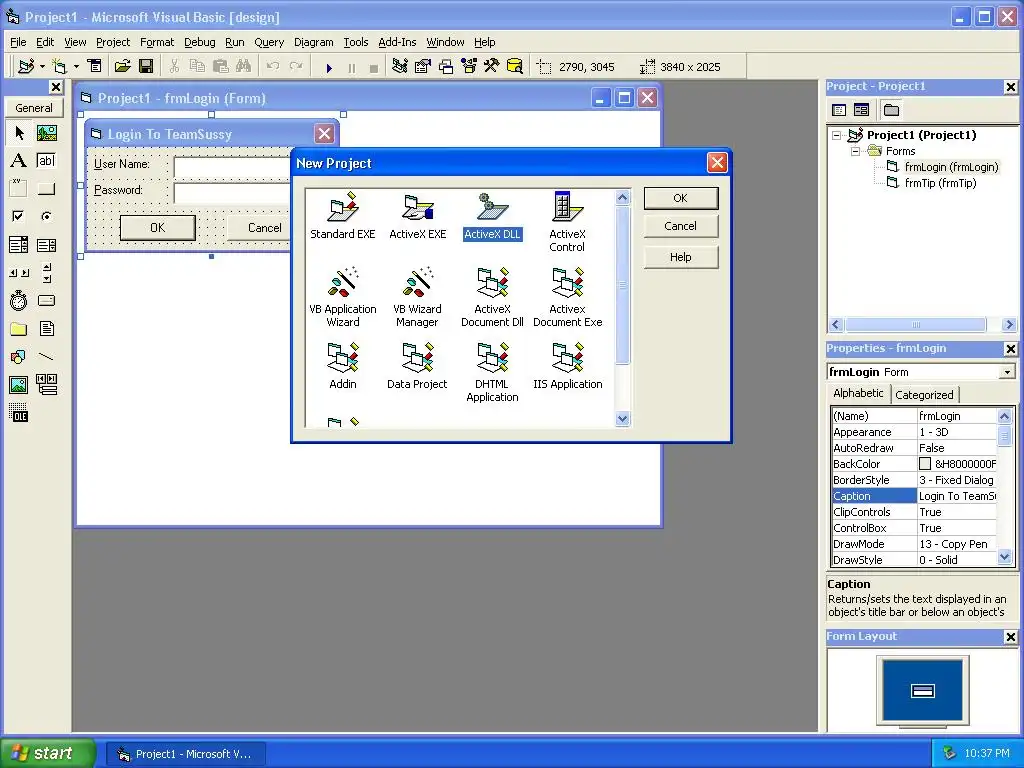
Task: Click the Windows start button
Action: point(47,753)
